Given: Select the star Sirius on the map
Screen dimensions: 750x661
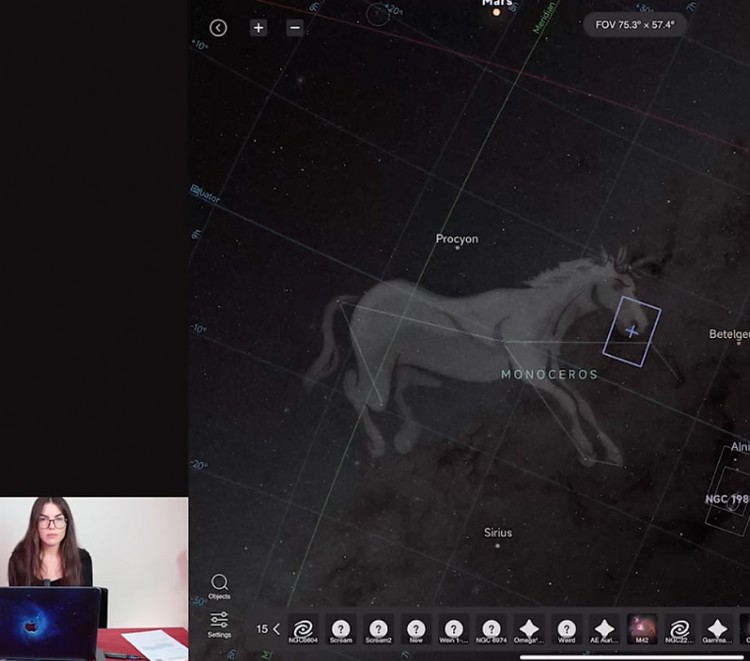Looking at the screenshot, I should pos(497,545).
